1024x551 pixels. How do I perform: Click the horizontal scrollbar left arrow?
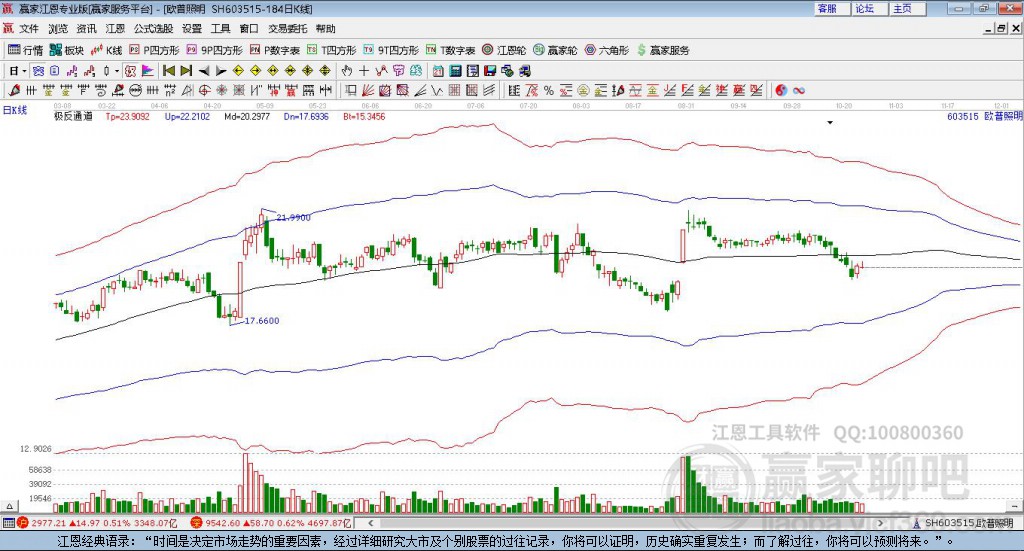coord(370,523)
